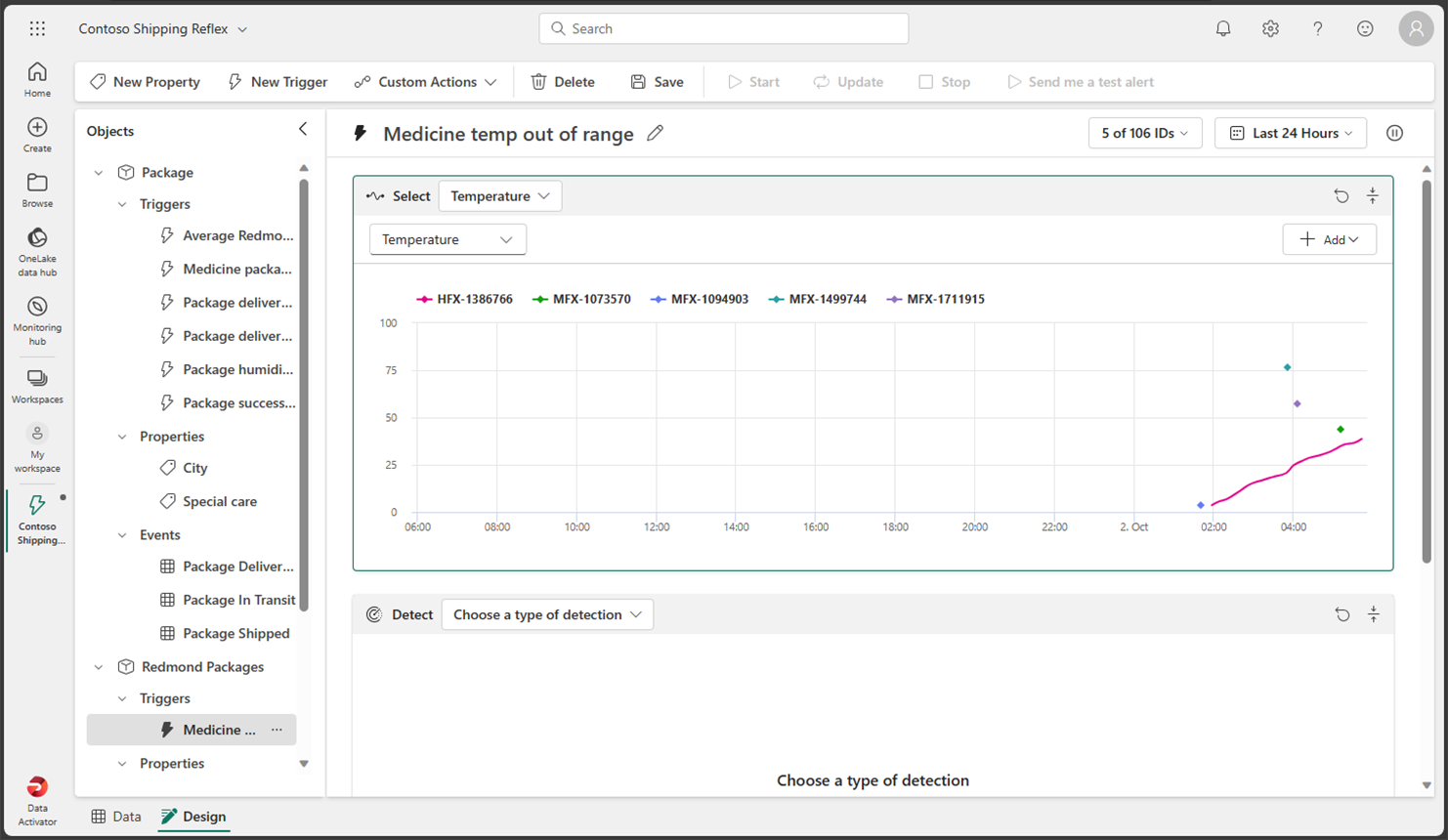The width and height of the screenshot is (1448, 840).
Task: Open help question mark
Action: point(1317,28)
